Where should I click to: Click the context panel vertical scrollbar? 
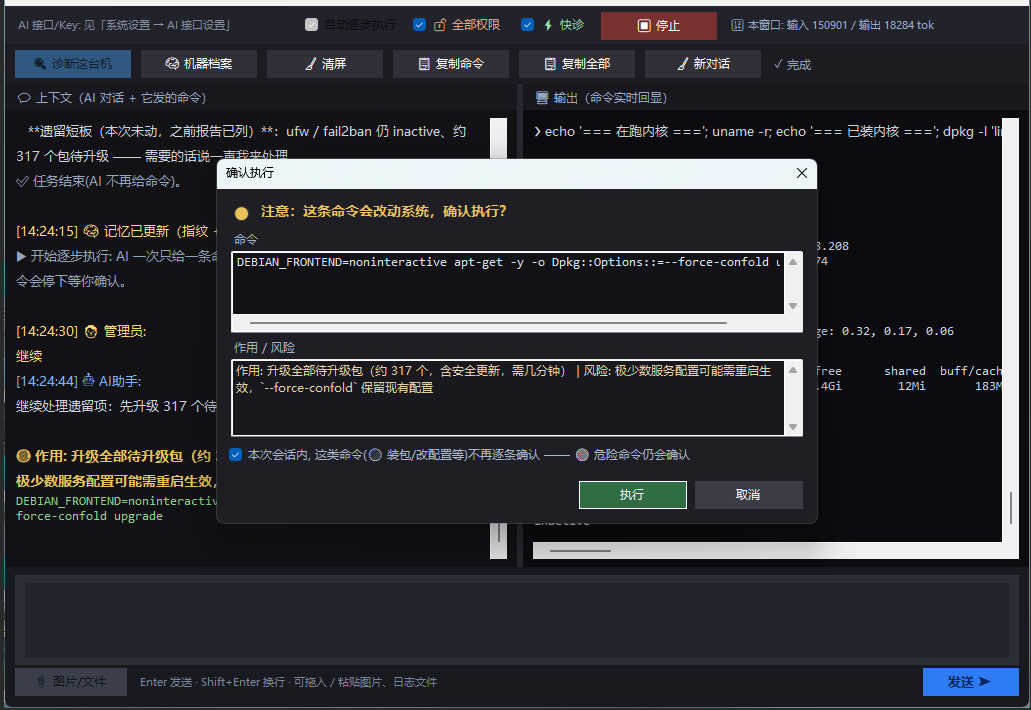pyautogui.click(x=498, y=339)
